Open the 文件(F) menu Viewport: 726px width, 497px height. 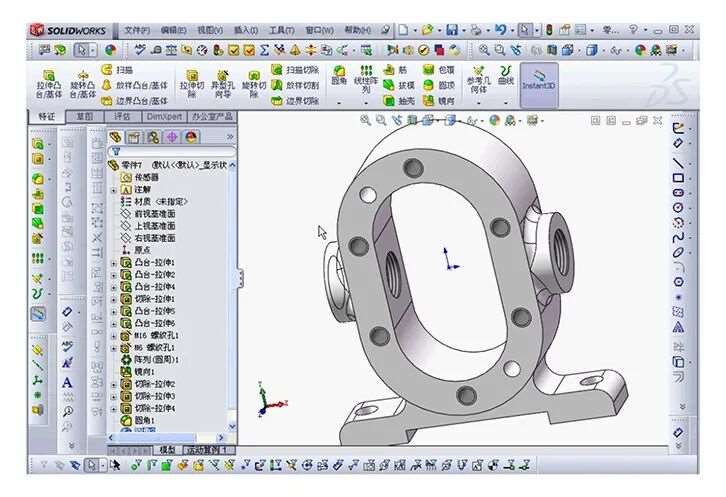pos(137,31)
